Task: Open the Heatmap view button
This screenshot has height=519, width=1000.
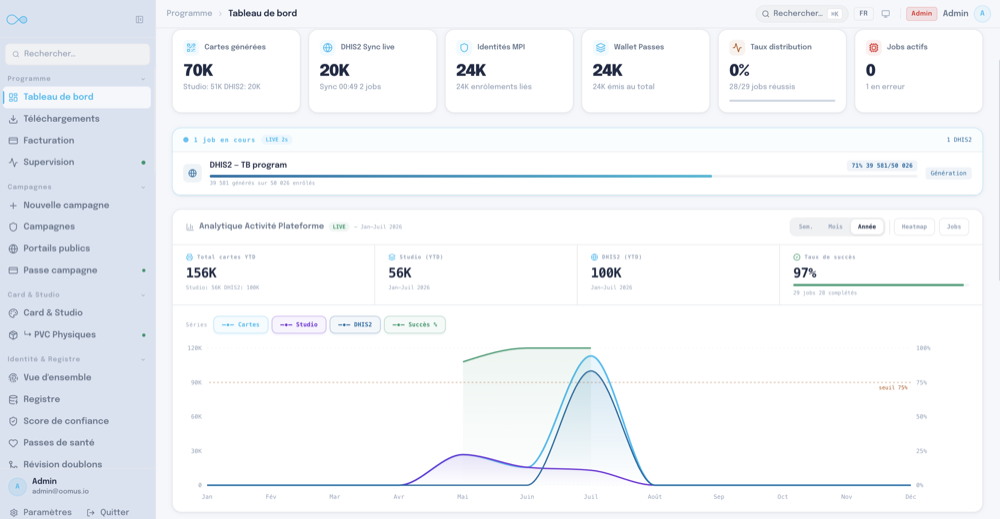Action: pyautogui.click(x=914, y=227)
